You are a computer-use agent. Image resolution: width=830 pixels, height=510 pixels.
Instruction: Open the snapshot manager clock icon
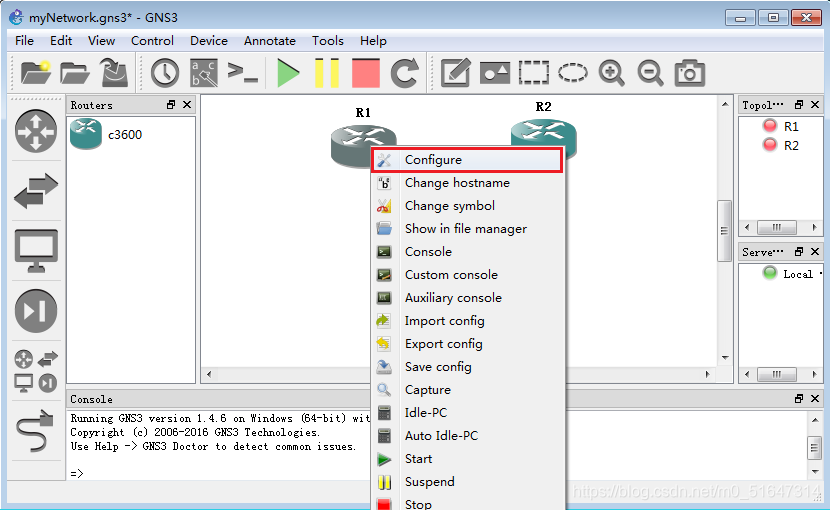pos(165,73)
